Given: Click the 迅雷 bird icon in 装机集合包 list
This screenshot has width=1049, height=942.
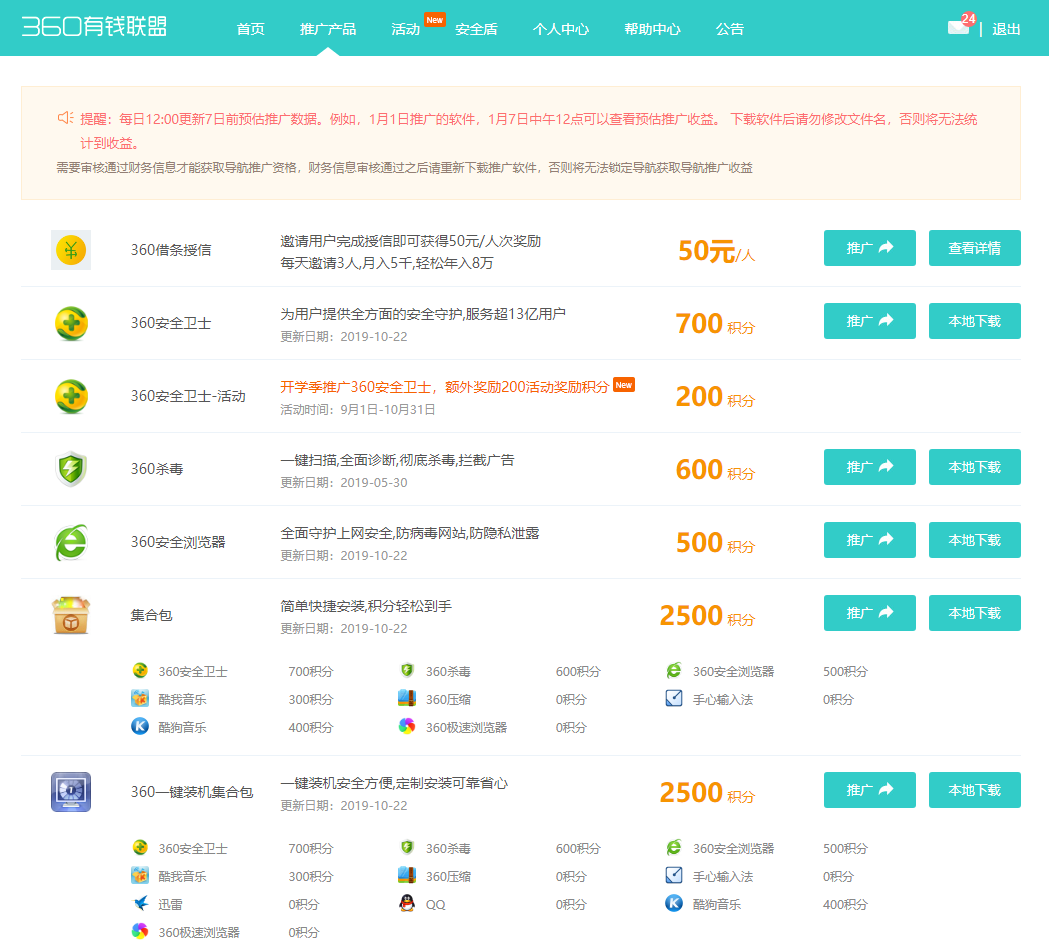Looking at the screenshot, I should 140,904.
